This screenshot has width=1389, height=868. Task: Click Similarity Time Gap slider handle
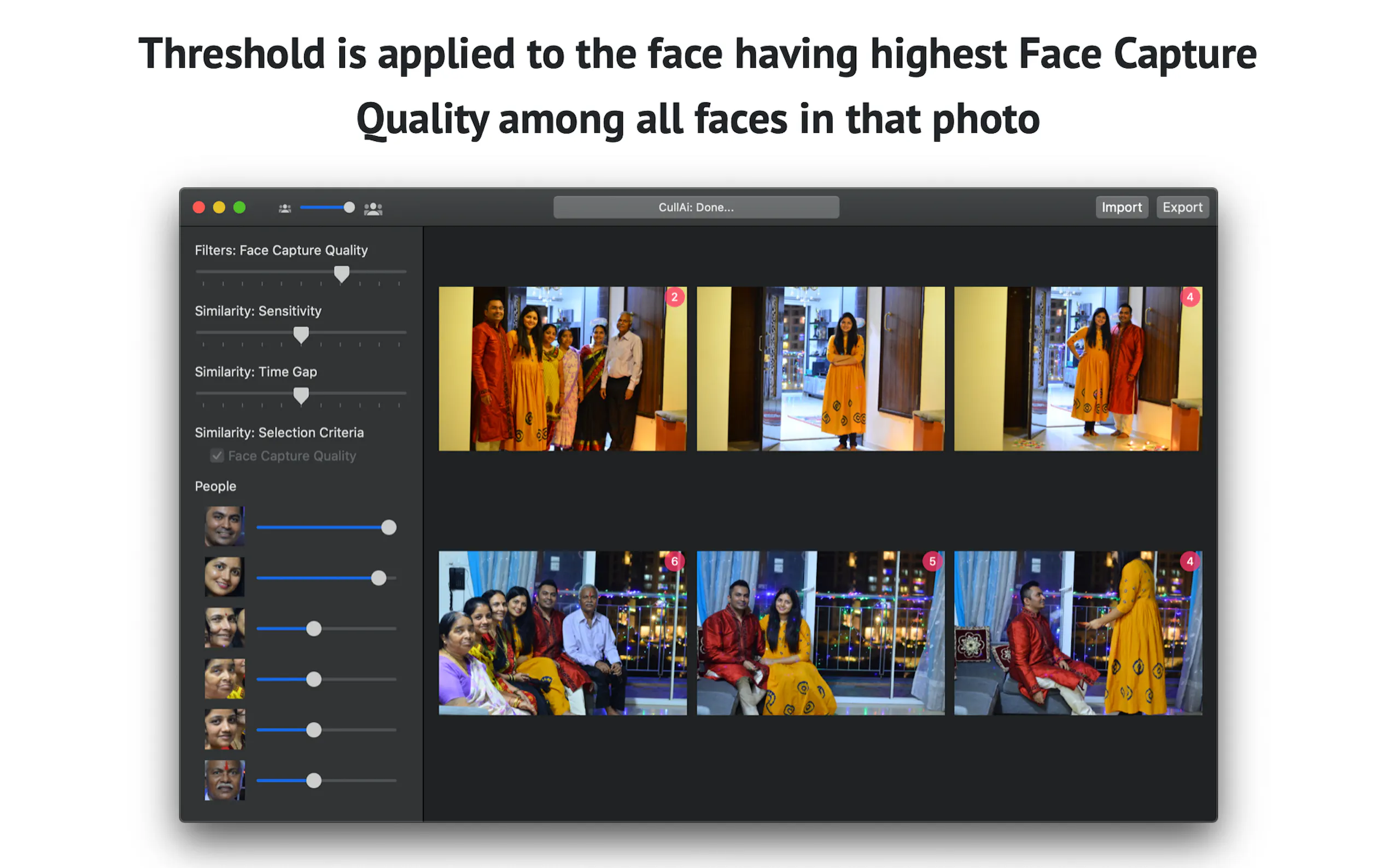301,396
